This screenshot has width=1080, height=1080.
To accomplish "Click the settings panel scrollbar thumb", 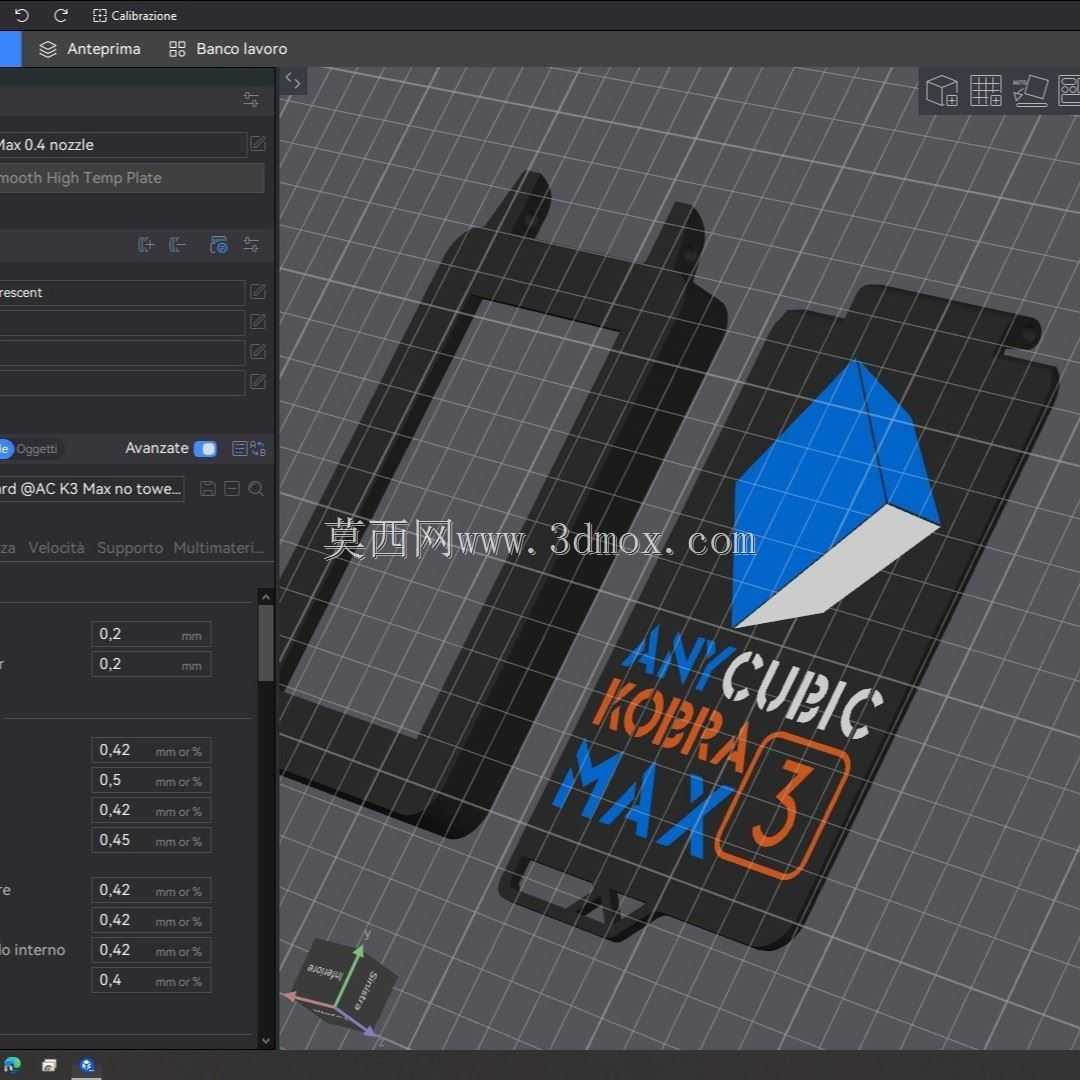I will (x=266, y=643).
